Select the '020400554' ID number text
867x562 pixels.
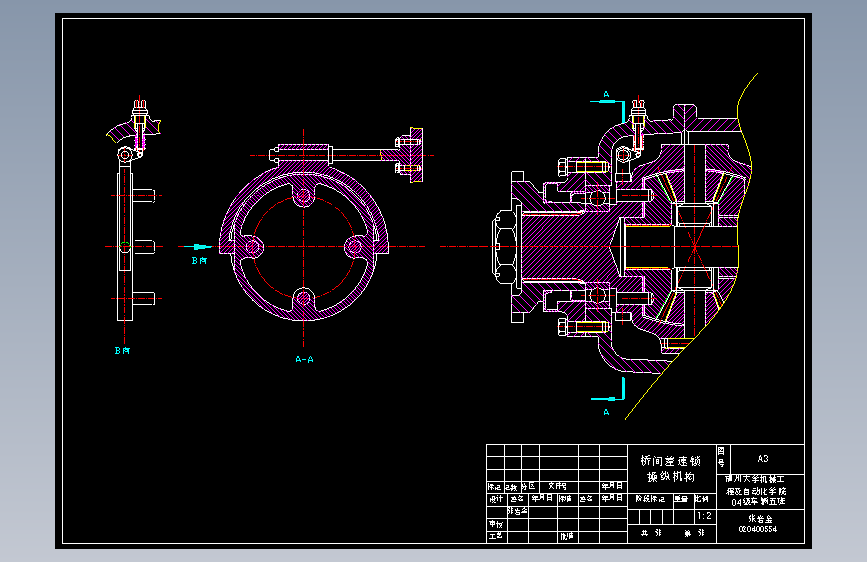click(758, 529)
